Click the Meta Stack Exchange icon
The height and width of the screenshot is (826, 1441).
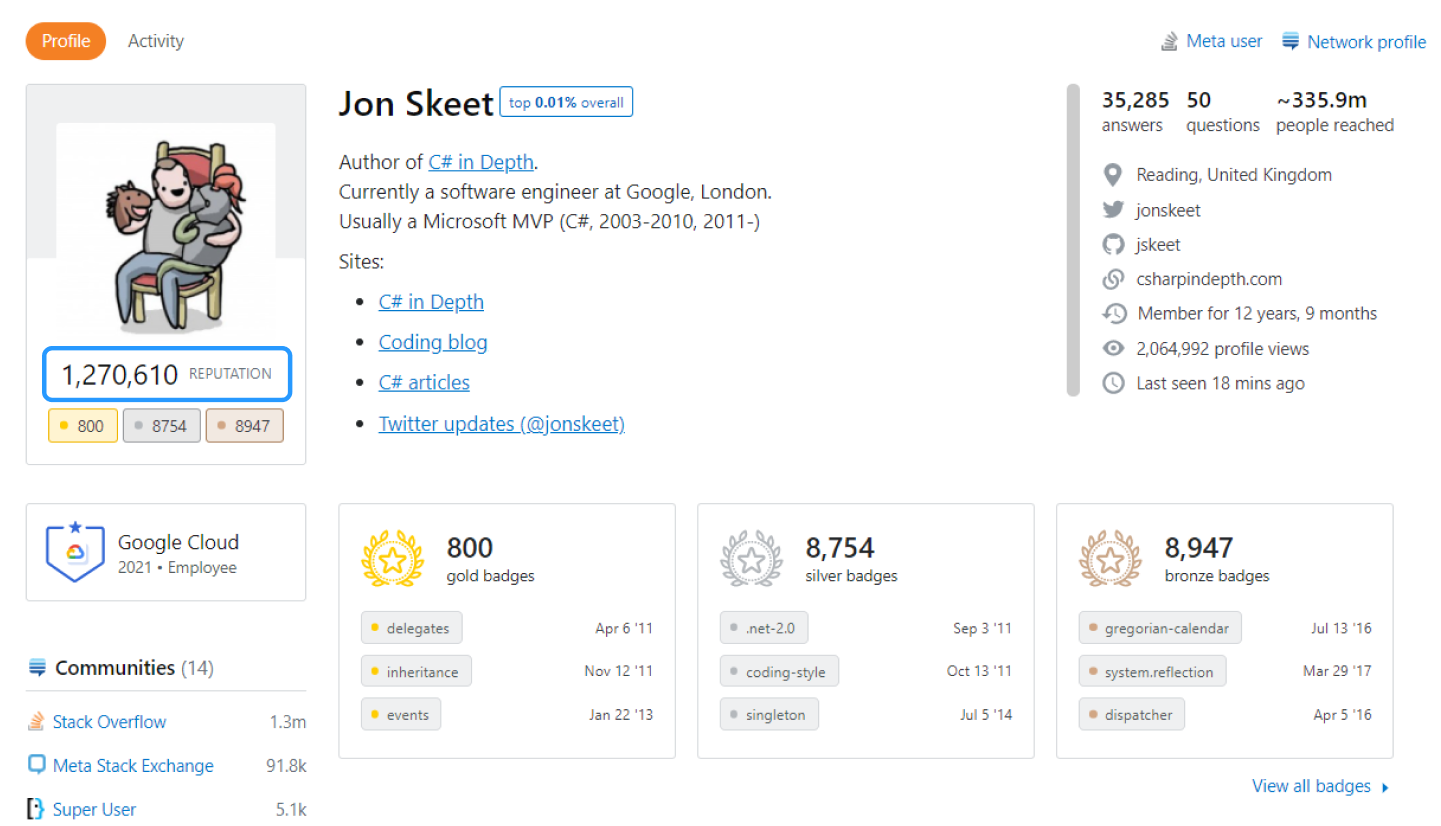[x=37, y=766]
